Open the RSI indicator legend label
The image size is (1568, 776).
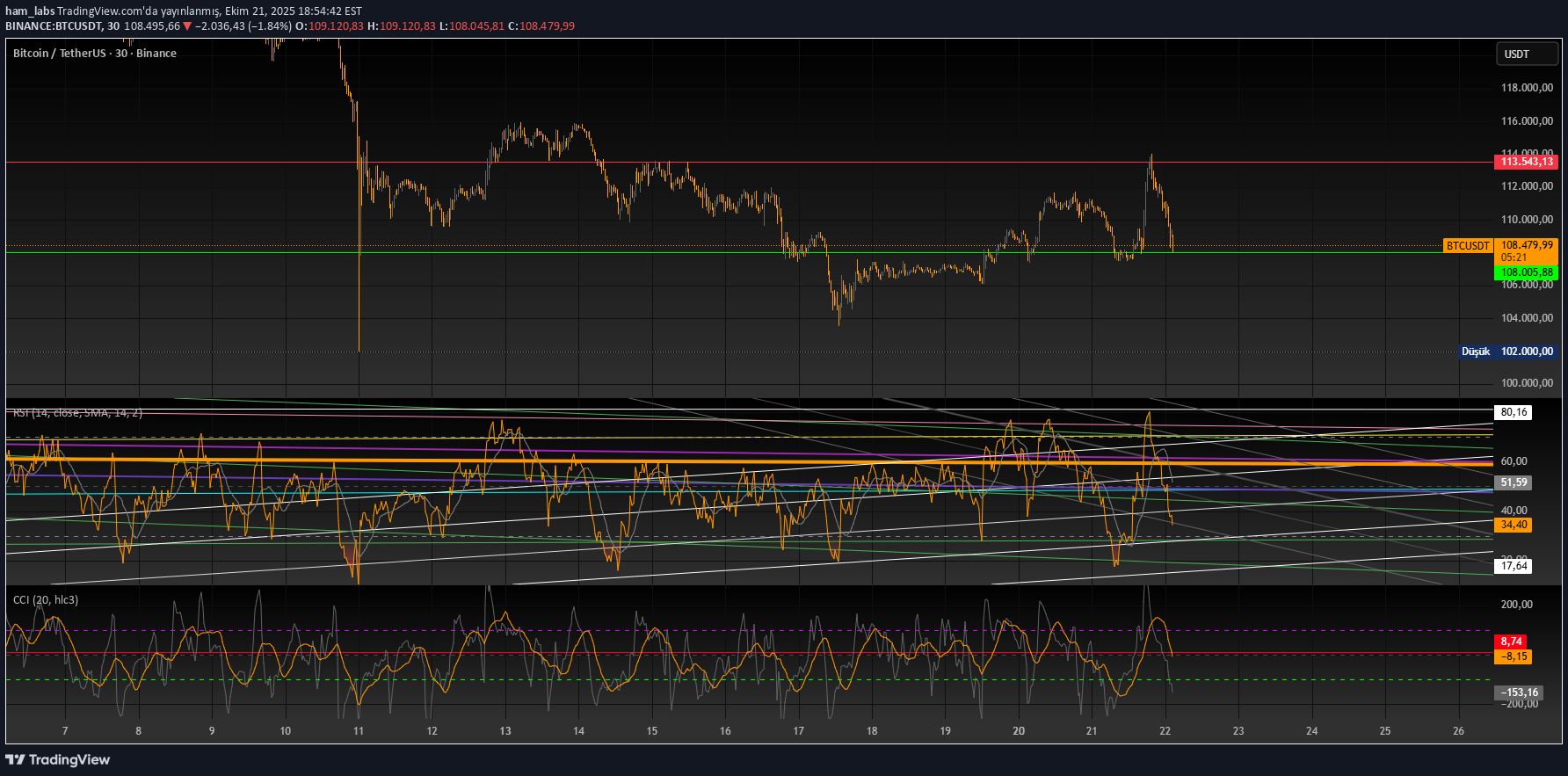pyautogui.click(x=77, y=413)
